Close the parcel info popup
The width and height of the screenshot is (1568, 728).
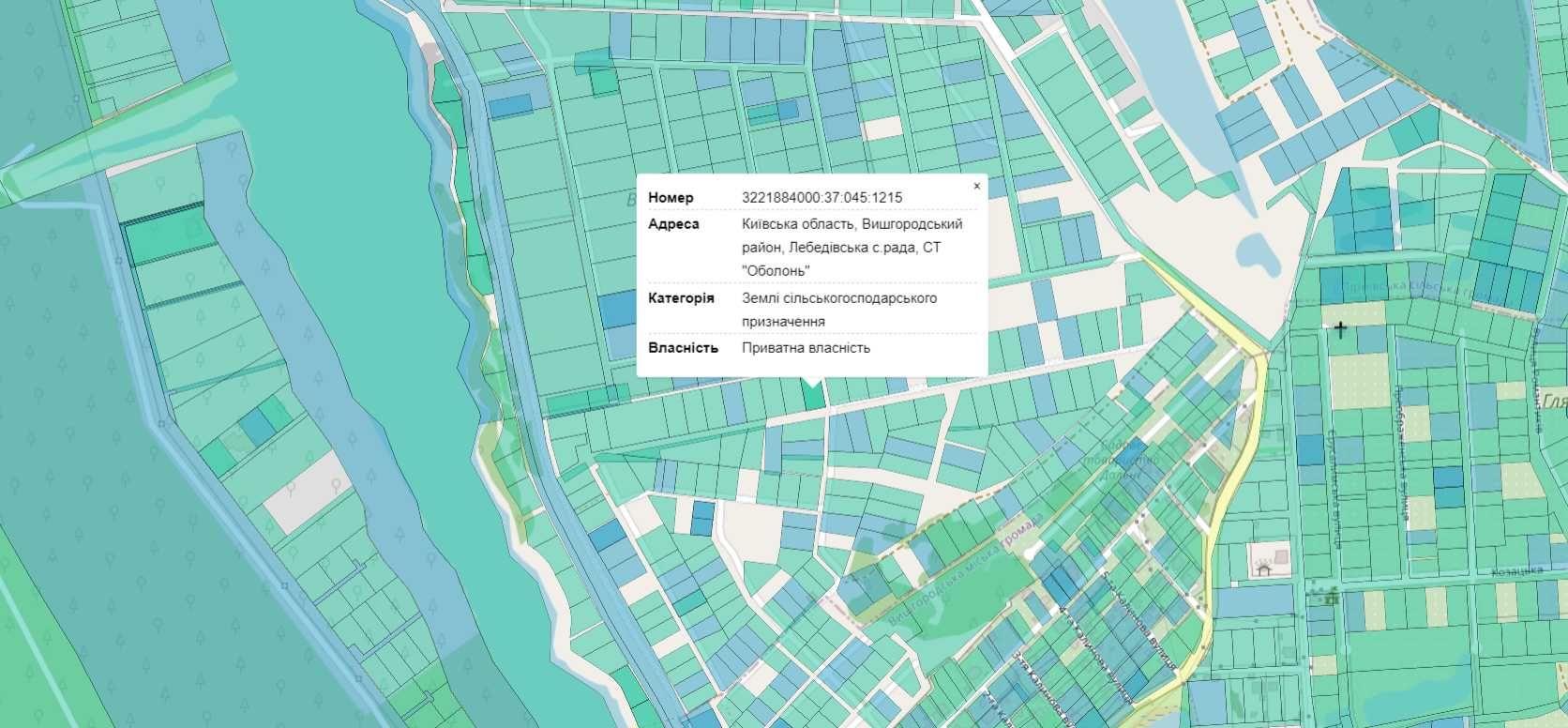(x=976, y=186)
